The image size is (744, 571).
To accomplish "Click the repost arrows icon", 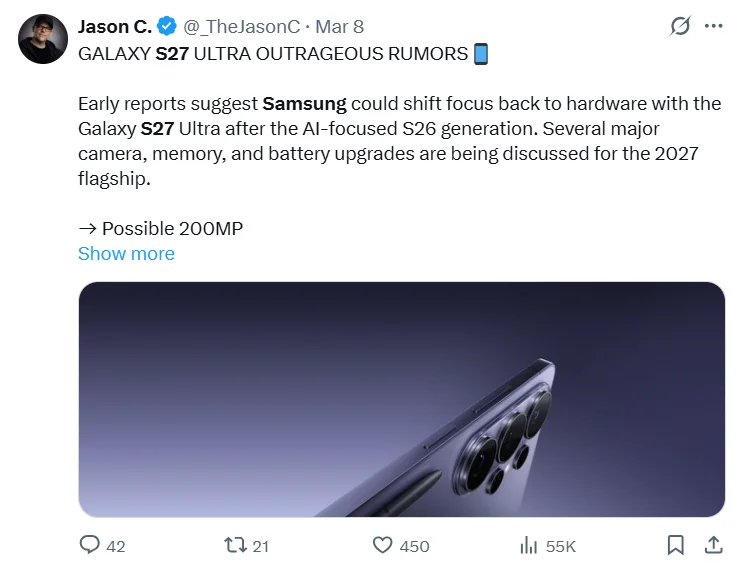I will (x=235, y=545).
